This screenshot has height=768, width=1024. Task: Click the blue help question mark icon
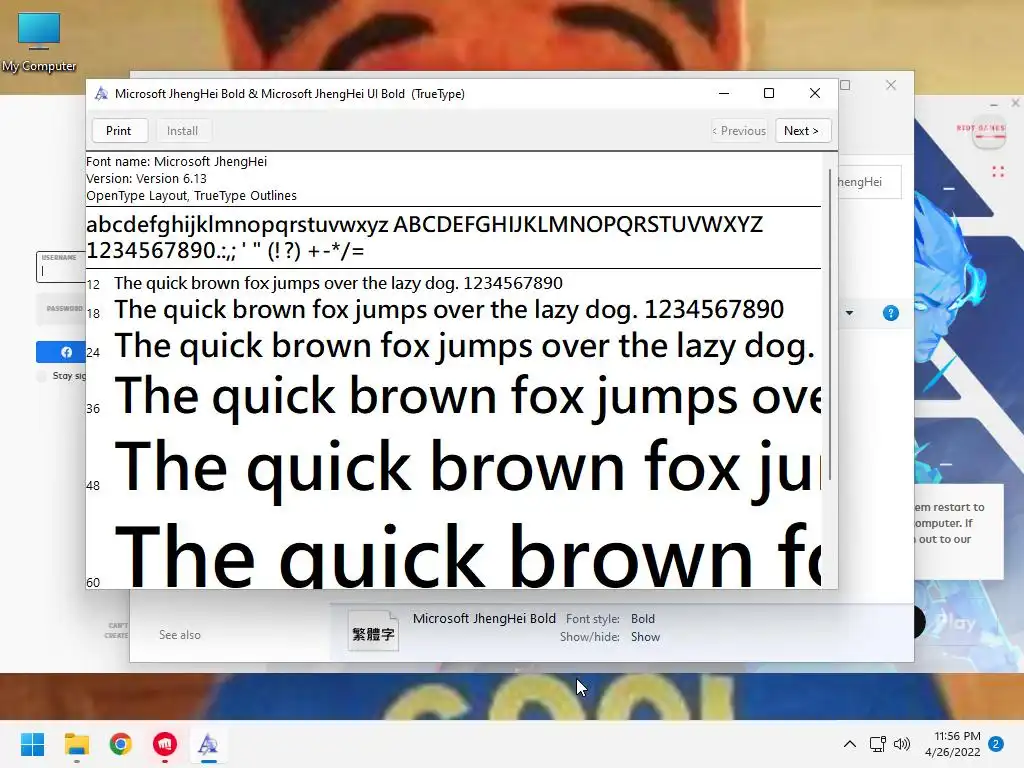tap(890, 313)
